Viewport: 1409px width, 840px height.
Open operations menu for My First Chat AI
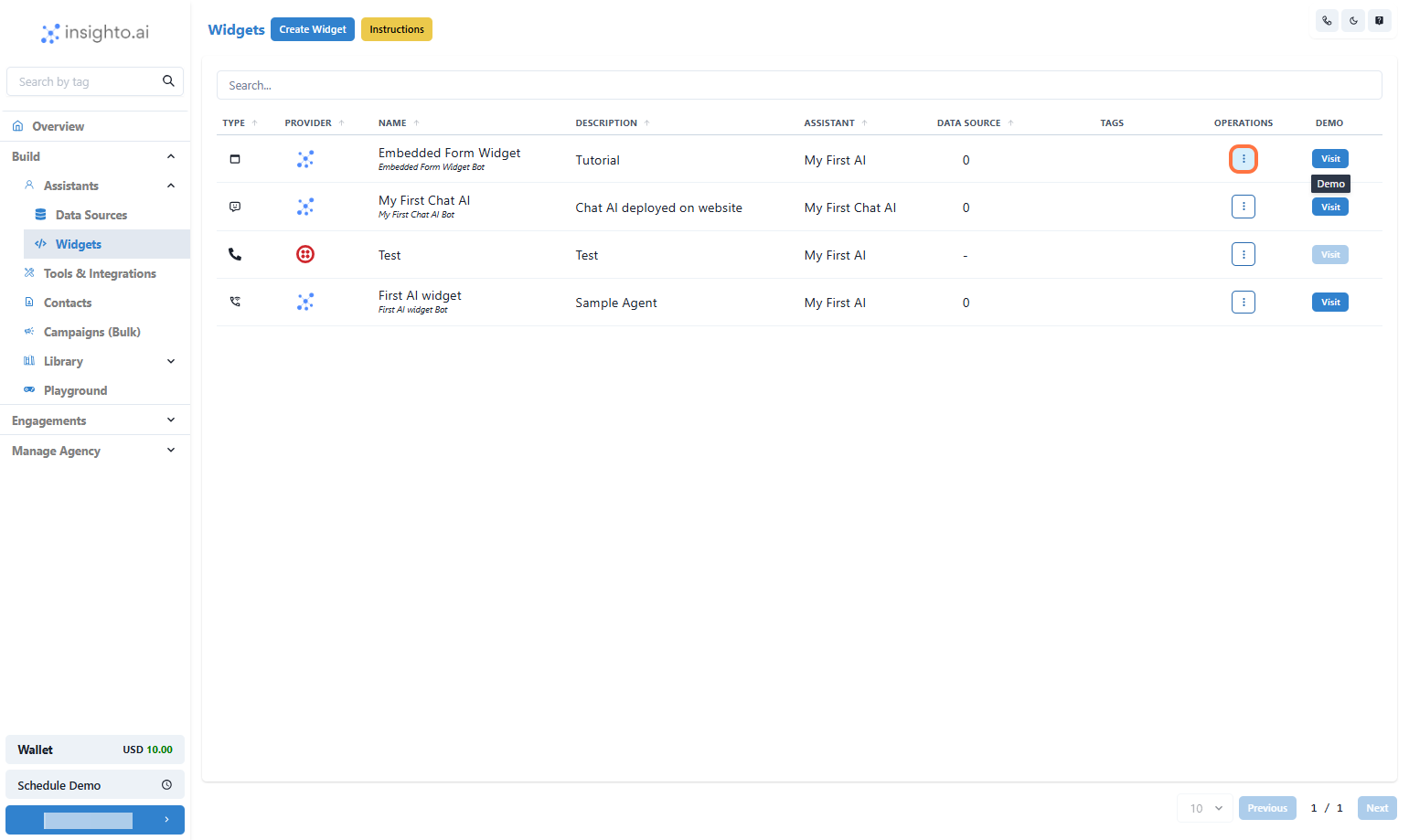[1244, 207]
